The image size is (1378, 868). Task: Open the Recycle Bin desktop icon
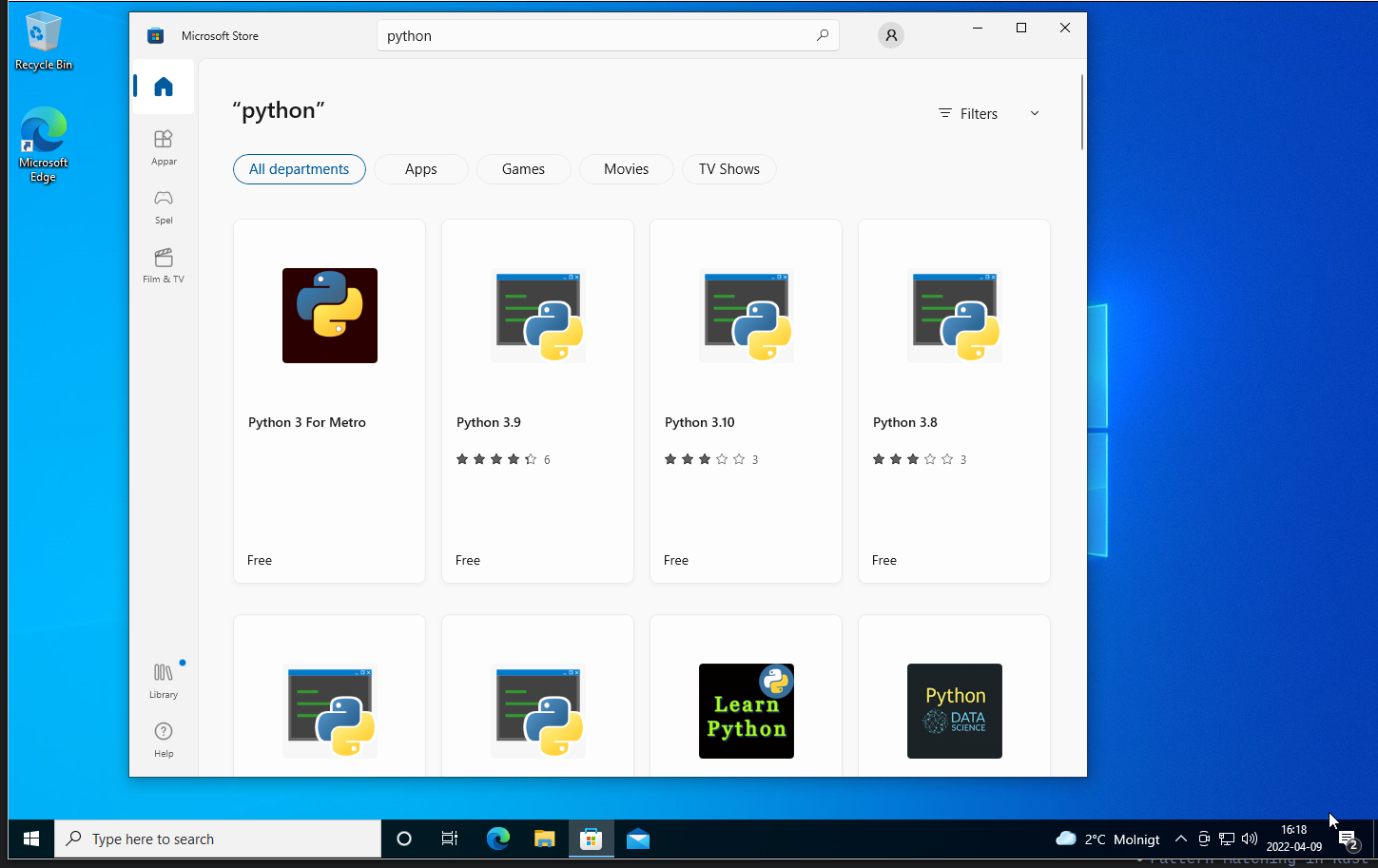coord(43,41)
